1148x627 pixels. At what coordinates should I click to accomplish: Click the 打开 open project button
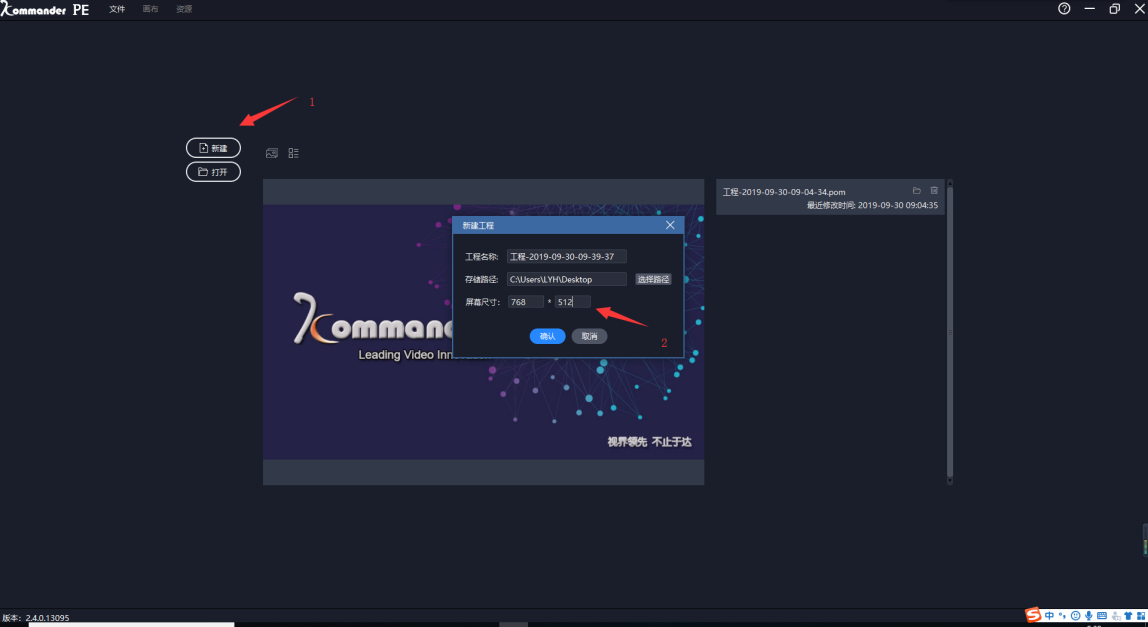(x=213, y=172)
